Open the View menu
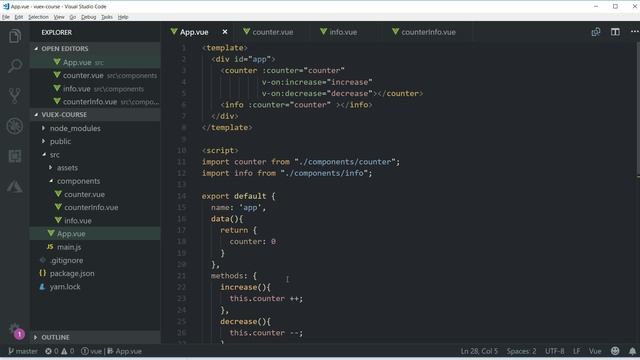 click(x=59, y=17)
